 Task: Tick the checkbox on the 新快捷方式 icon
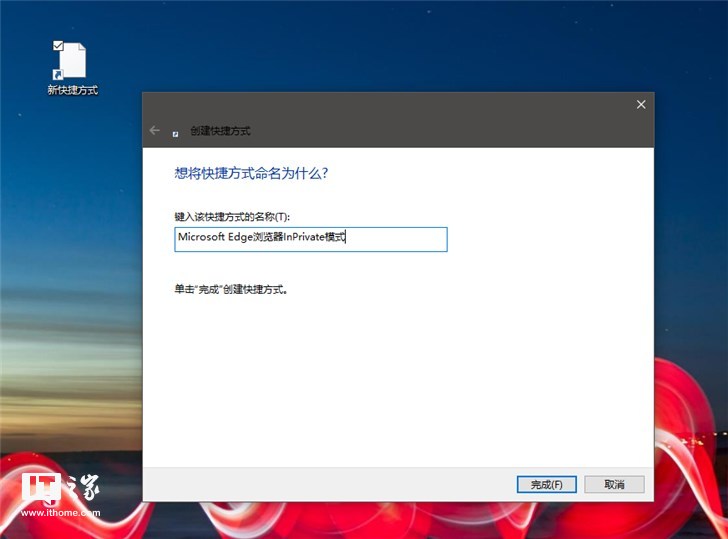tap(58, 45)
